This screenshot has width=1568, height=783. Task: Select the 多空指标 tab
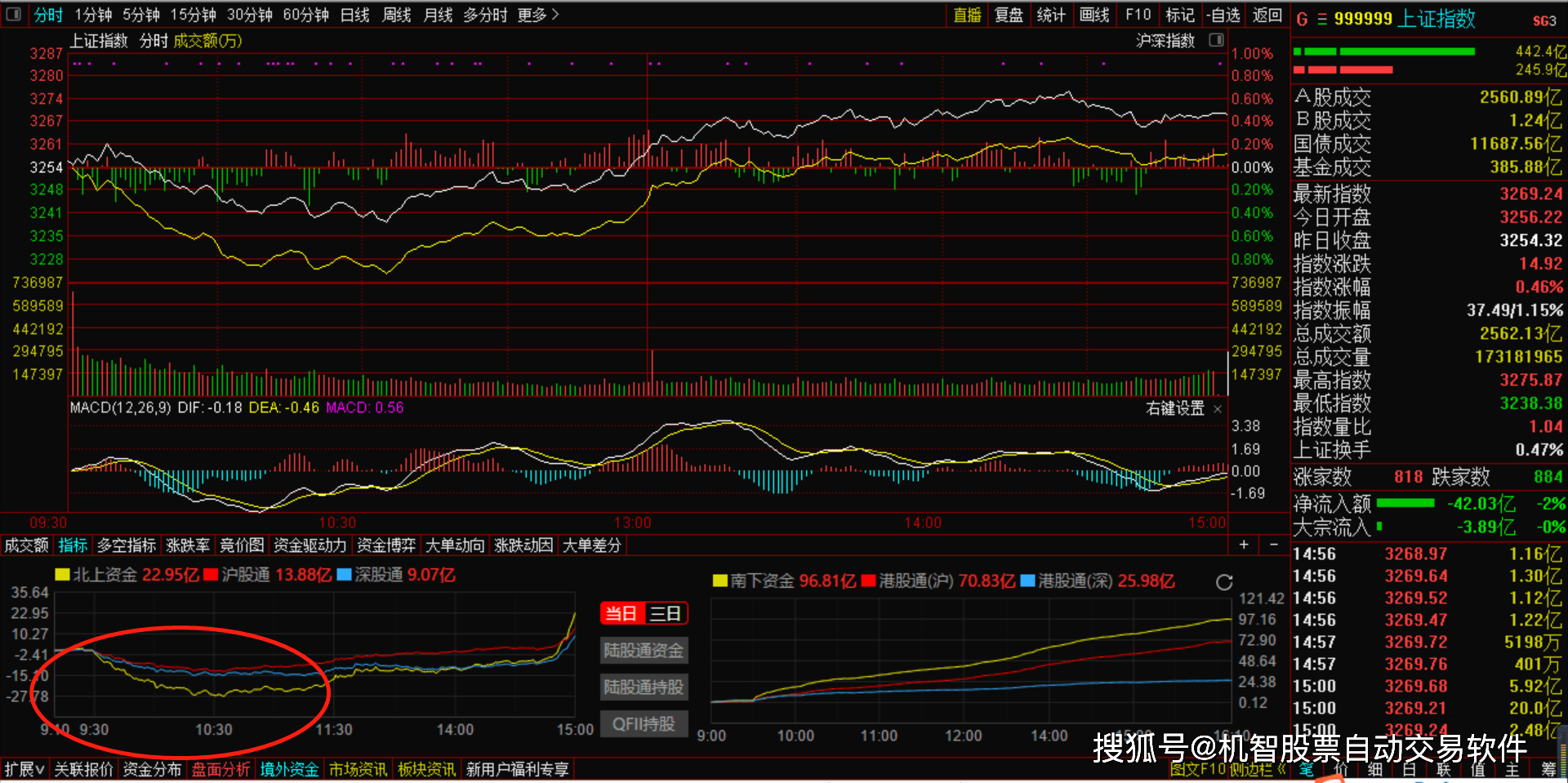[127, 545]
